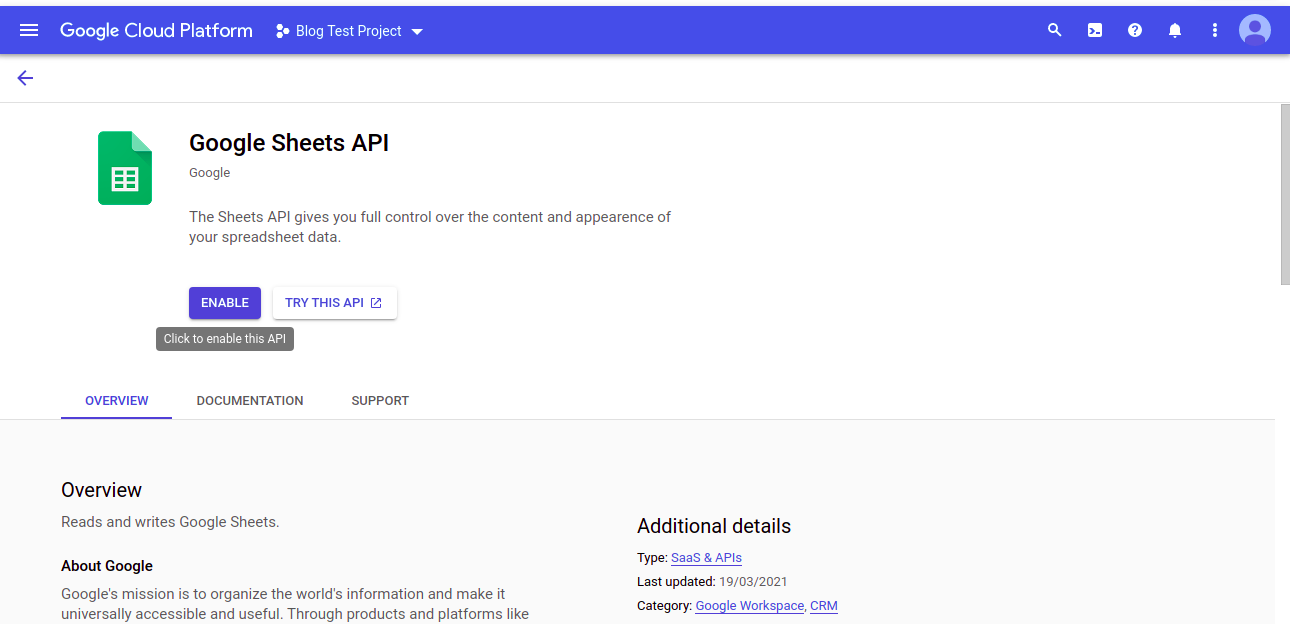
Task: Click the Additional details heading
Action: pyautogui.click(x=714, y=526)
